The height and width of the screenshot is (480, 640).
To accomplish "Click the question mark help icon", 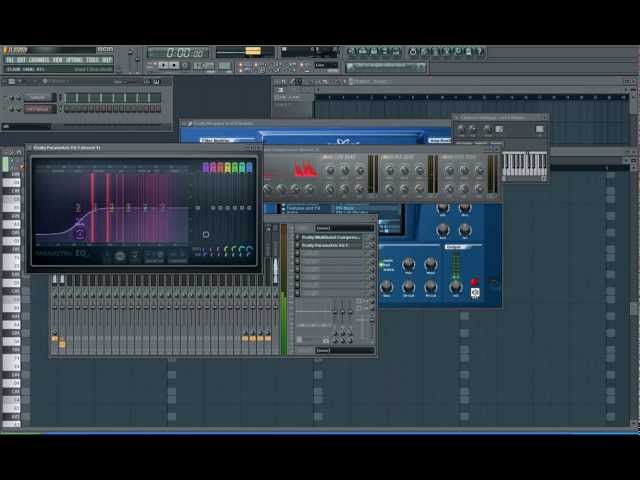I will (x=480, y=52).
